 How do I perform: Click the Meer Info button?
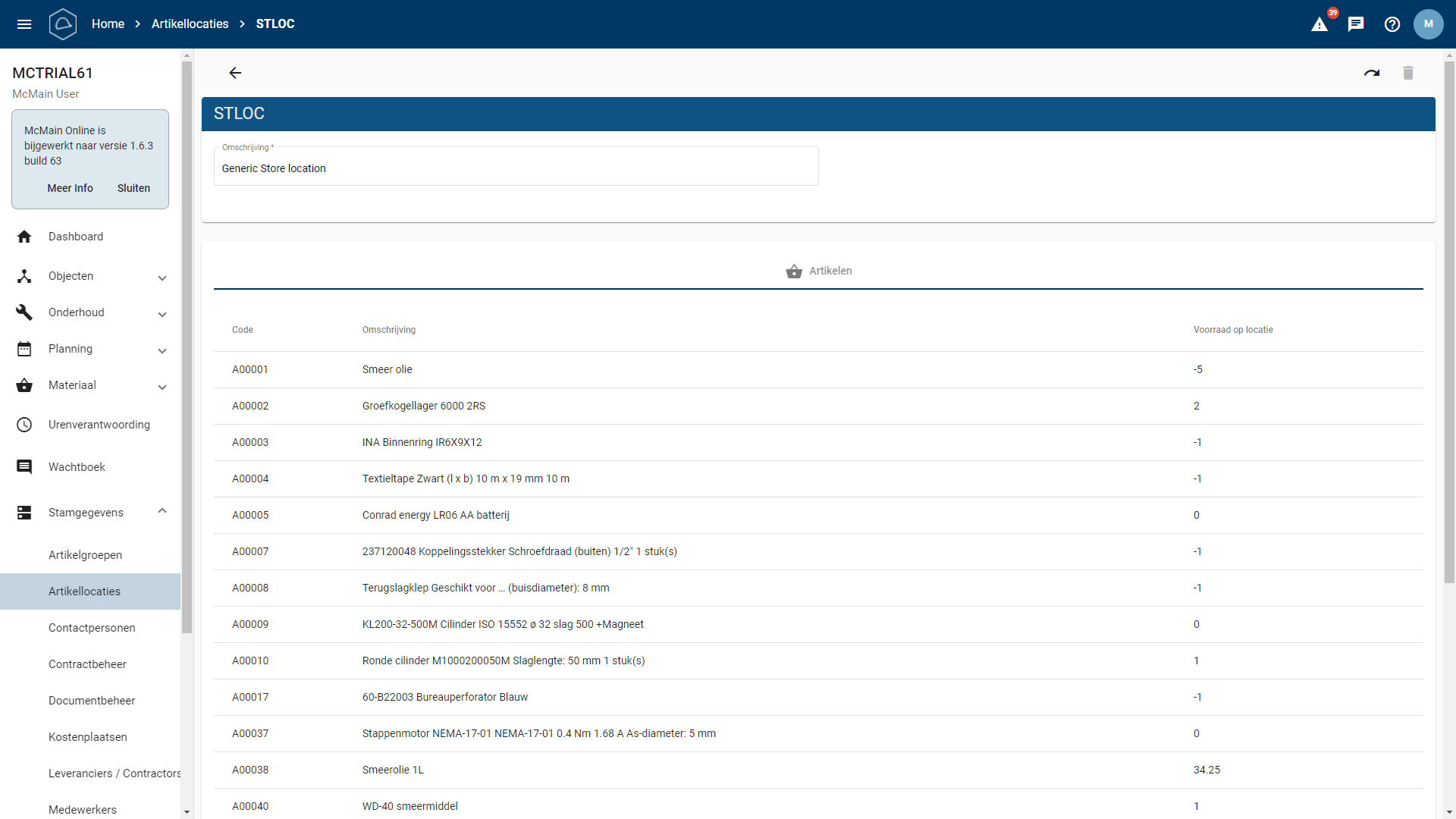tap(70, 188)
